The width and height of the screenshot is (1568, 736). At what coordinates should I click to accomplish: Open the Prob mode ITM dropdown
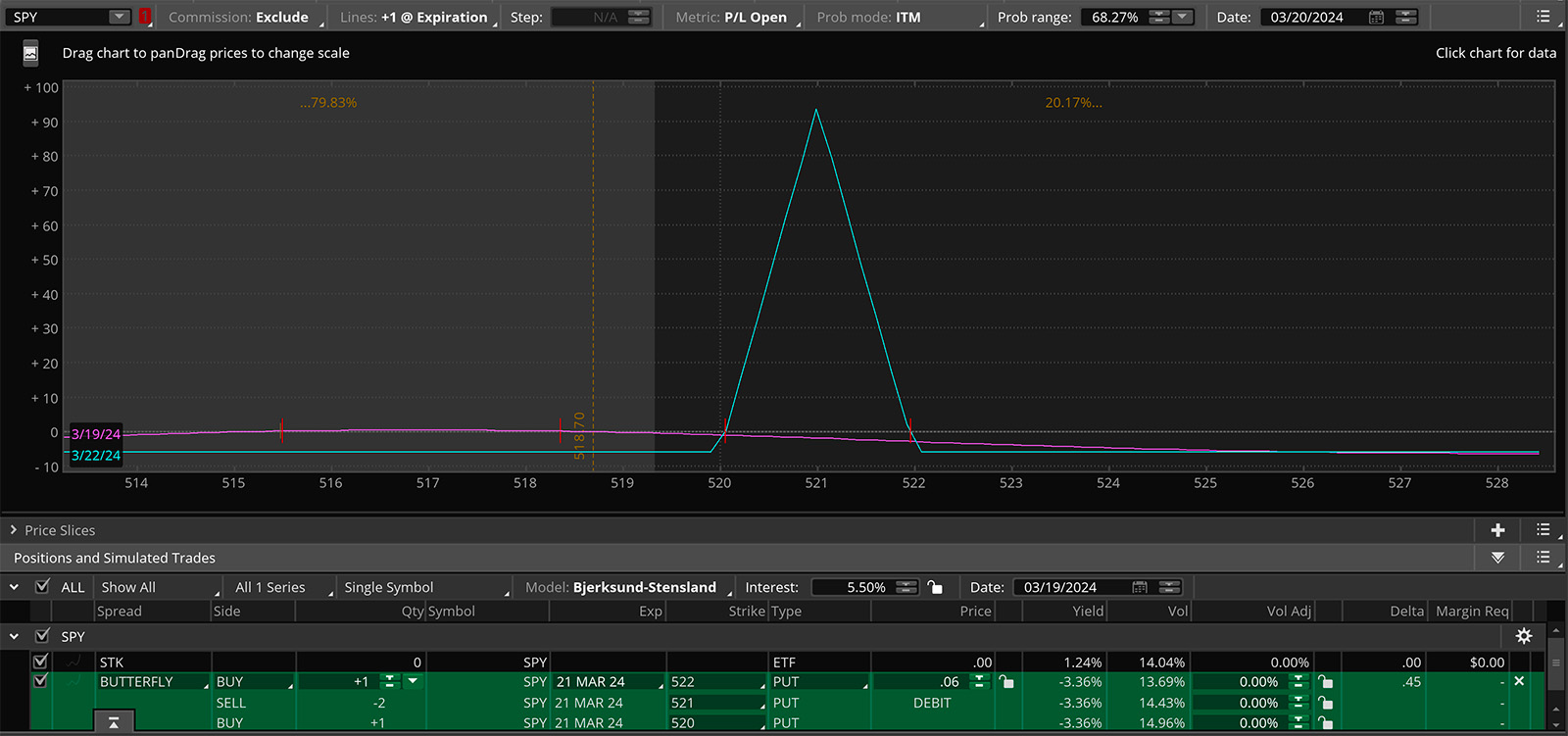[x=899, y=17]
